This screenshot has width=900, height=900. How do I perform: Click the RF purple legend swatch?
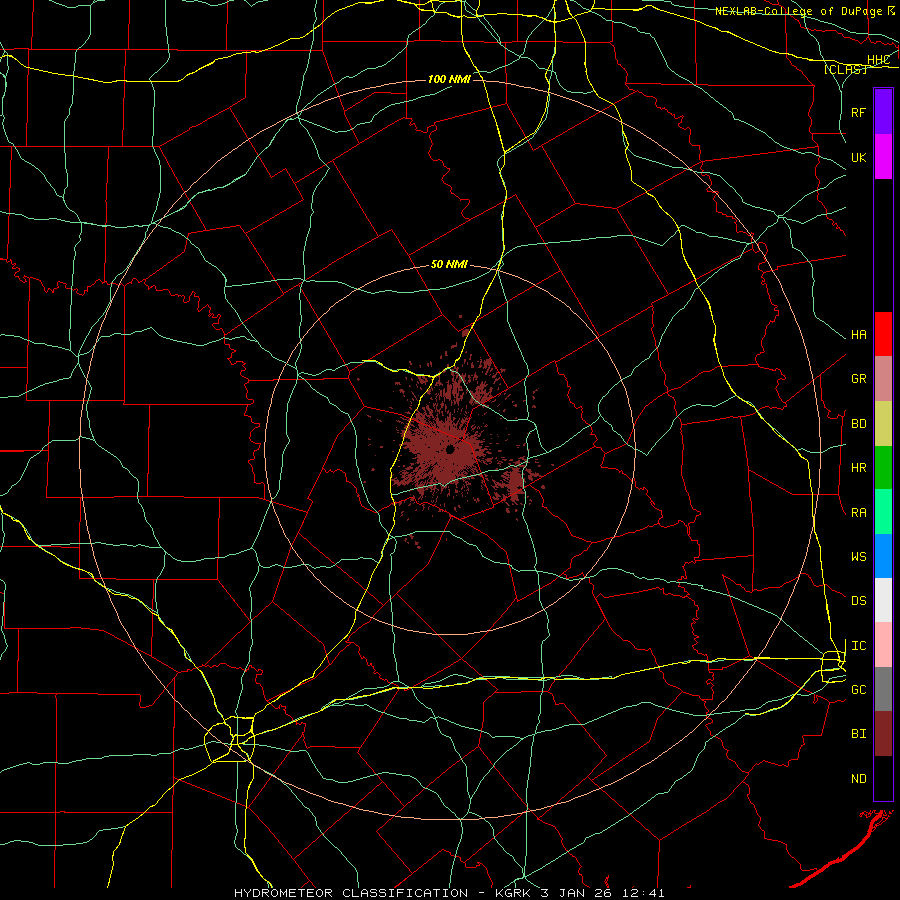click(883, 112)
